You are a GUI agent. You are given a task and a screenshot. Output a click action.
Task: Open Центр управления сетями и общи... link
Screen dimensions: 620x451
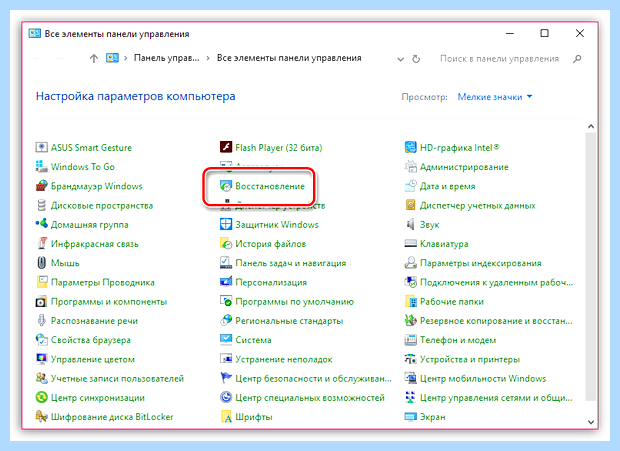pyautogui.click(x=496, y=398)
